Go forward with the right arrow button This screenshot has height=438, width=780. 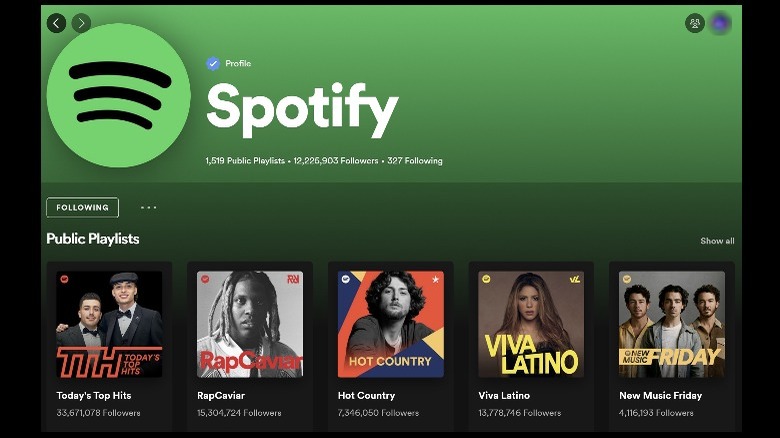(x=81, y=23)
